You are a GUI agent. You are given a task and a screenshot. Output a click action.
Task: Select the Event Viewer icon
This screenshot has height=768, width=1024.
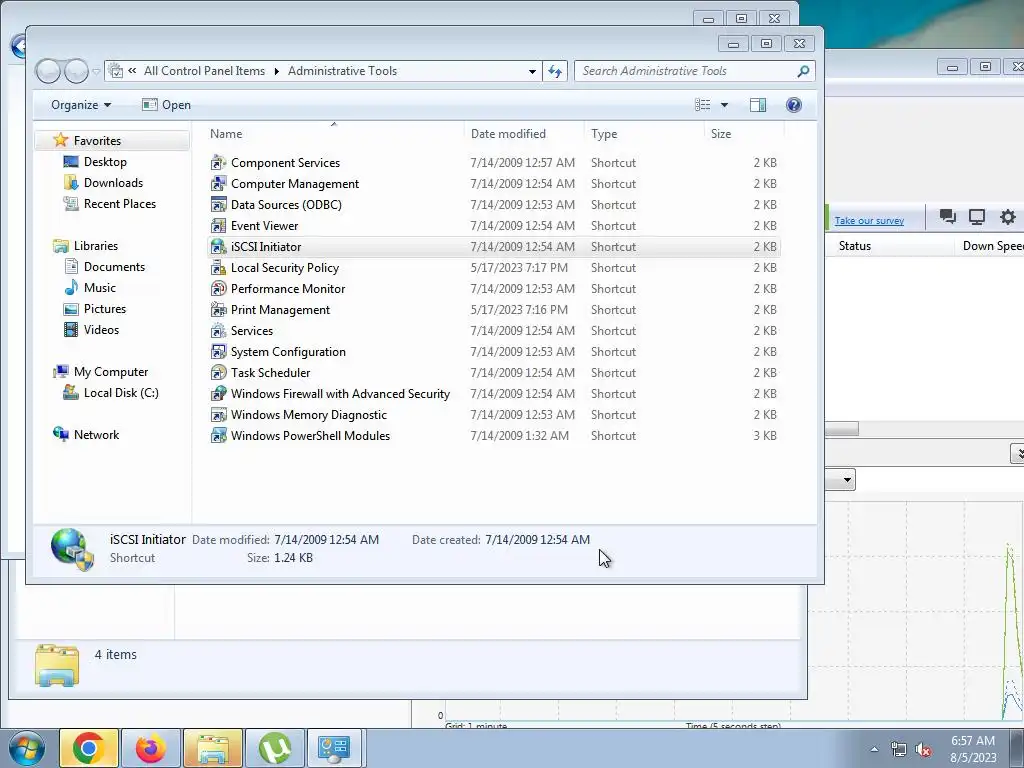pos(218,225)
